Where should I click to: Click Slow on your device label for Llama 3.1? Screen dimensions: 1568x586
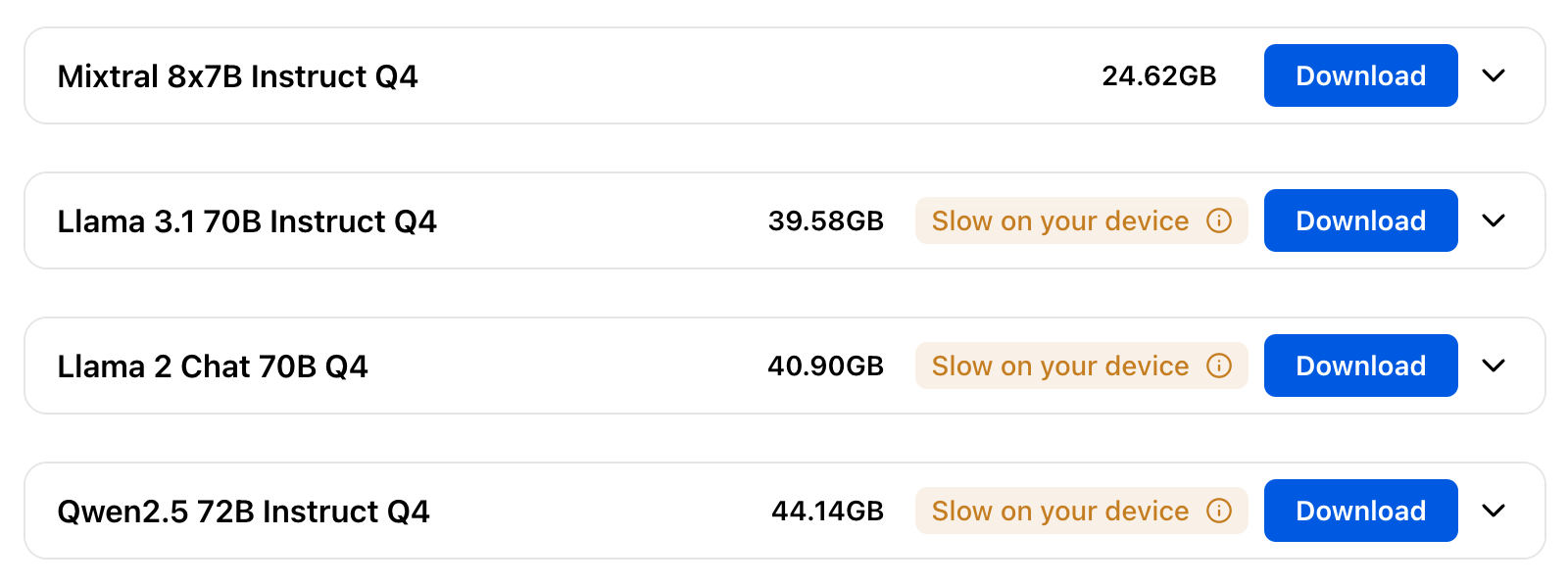(x=1059, y=220)
